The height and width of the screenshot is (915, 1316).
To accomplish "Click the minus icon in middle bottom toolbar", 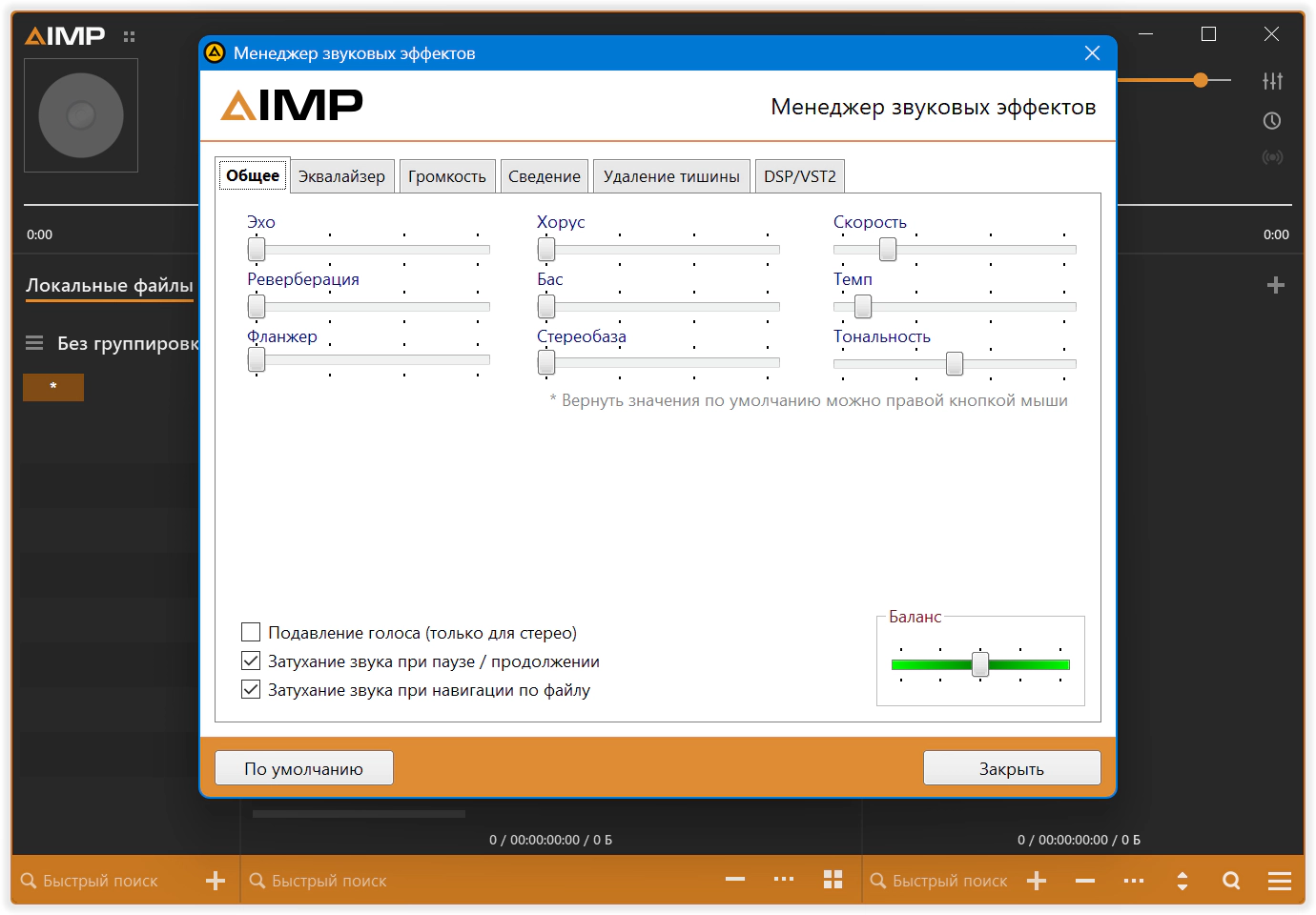I will pos(735,879).
